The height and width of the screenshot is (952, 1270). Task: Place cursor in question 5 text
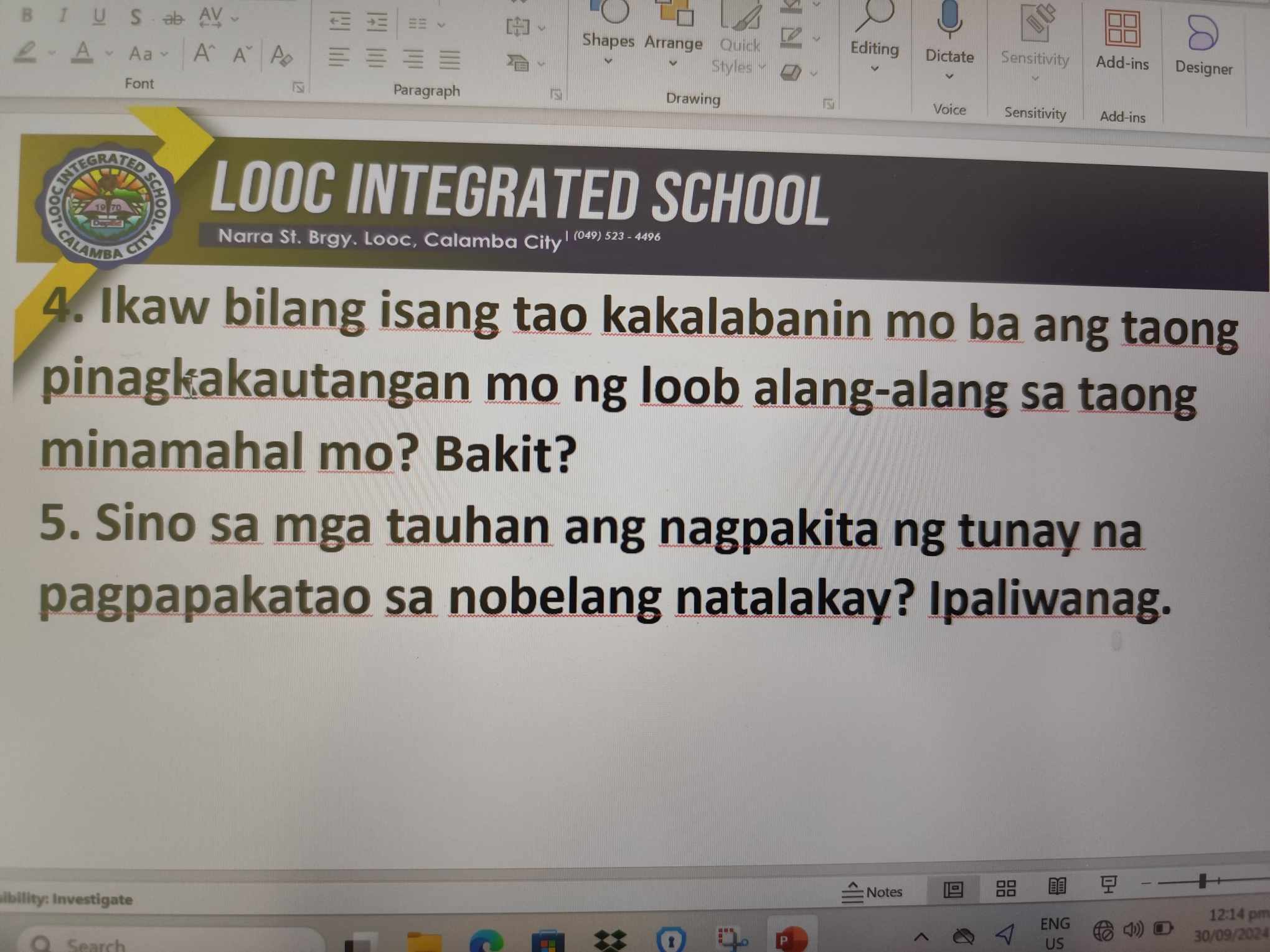(604, 563)
